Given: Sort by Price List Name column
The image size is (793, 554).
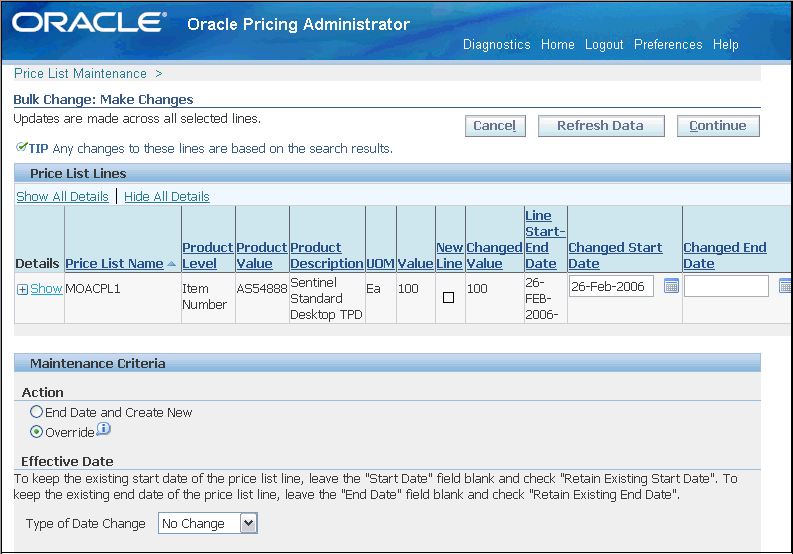Looking at the screenshot, I should (x=114, y=264).
